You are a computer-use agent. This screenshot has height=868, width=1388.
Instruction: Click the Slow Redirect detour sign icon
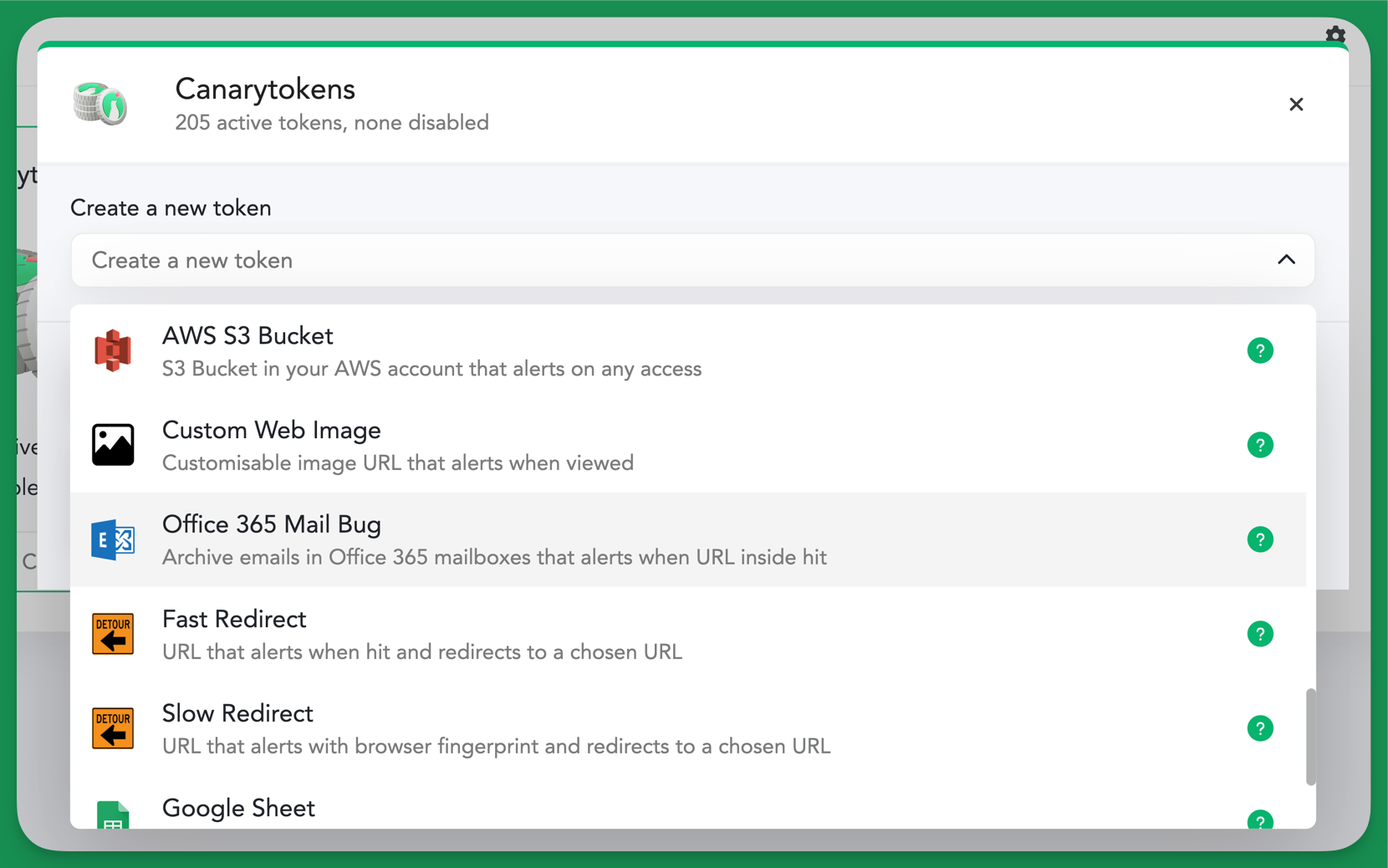(113, 728)
